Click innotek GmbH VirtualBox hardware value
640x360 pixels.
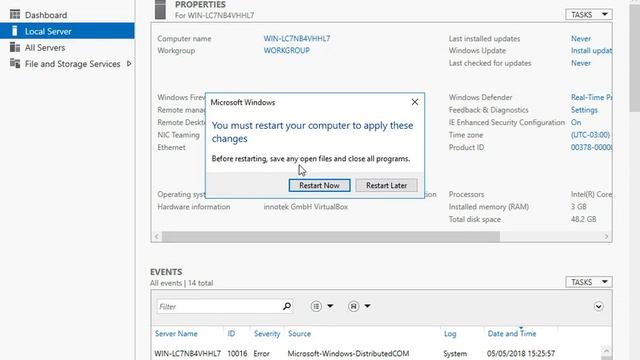[306, 207]
